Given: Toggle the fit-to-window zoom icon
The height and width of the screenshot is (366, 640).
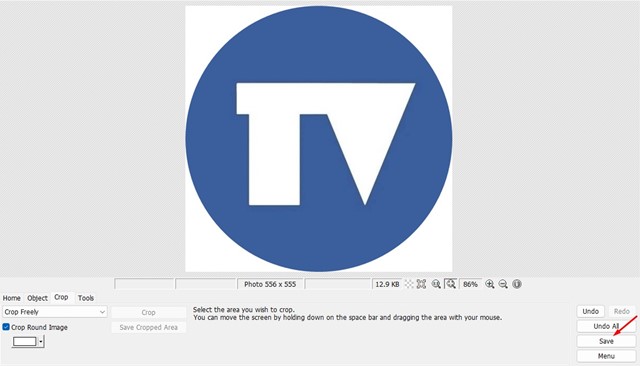Looking at the screenshot, I should (451, 284).
